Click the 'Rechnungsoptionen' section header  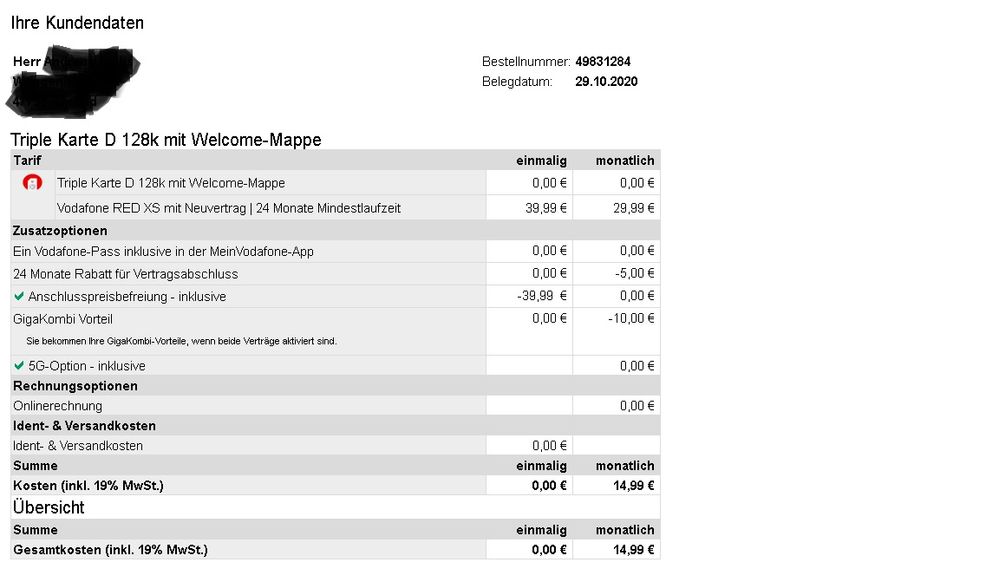tap(75, 386)
